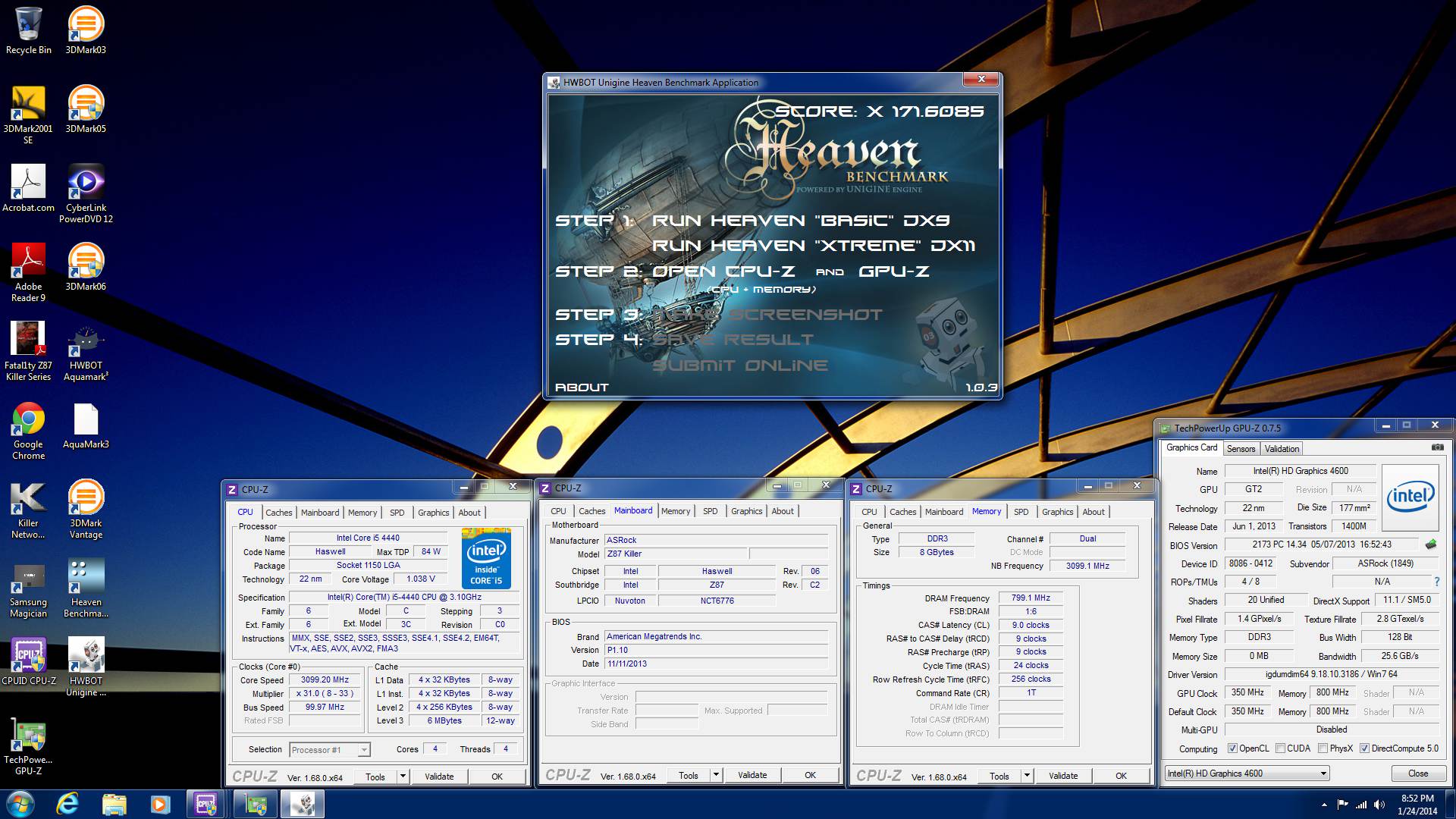Run Heaven Xtreme DX11 benchmark

pyautogui.click(x=813, y=246)
